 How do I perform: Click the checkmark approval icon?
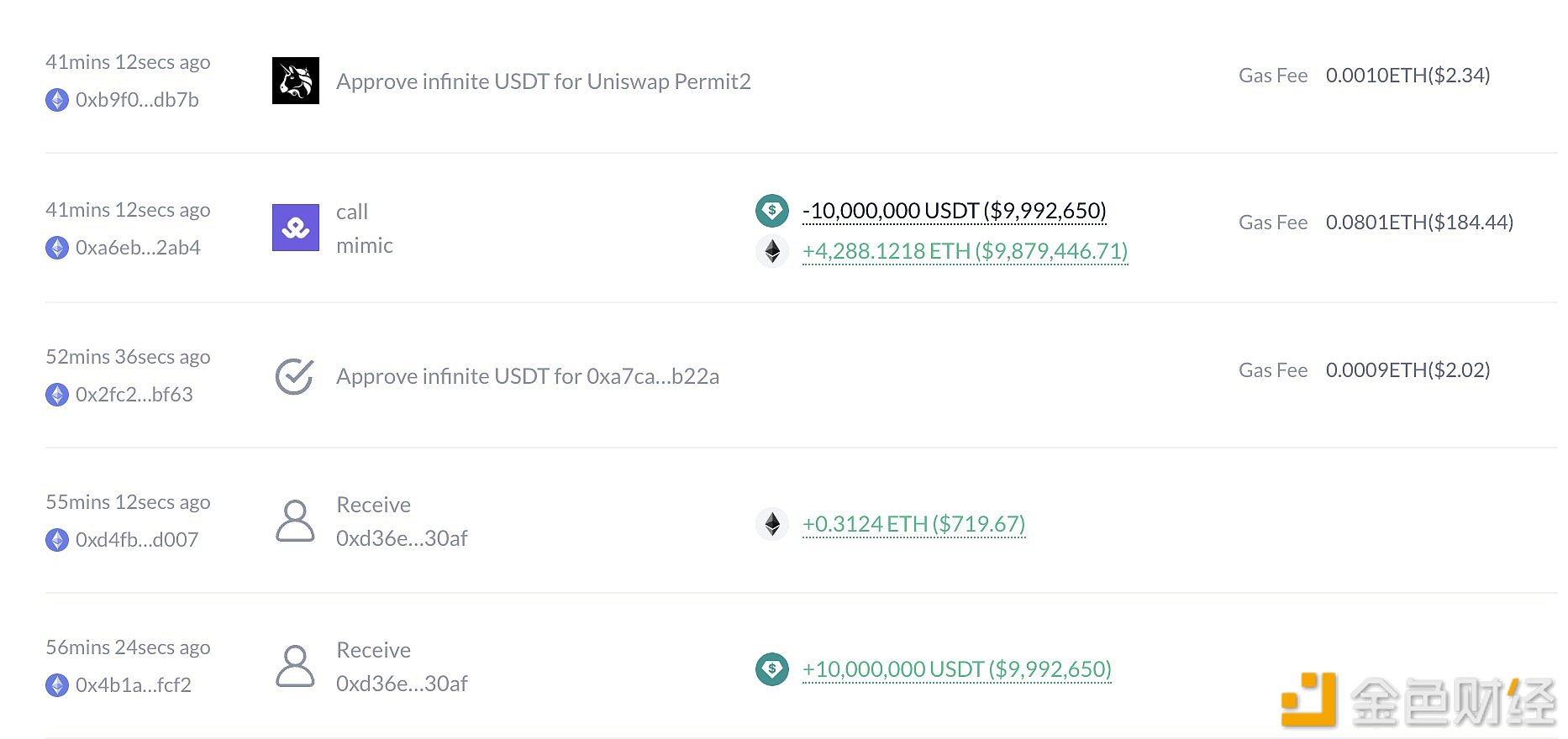[295, 376]
